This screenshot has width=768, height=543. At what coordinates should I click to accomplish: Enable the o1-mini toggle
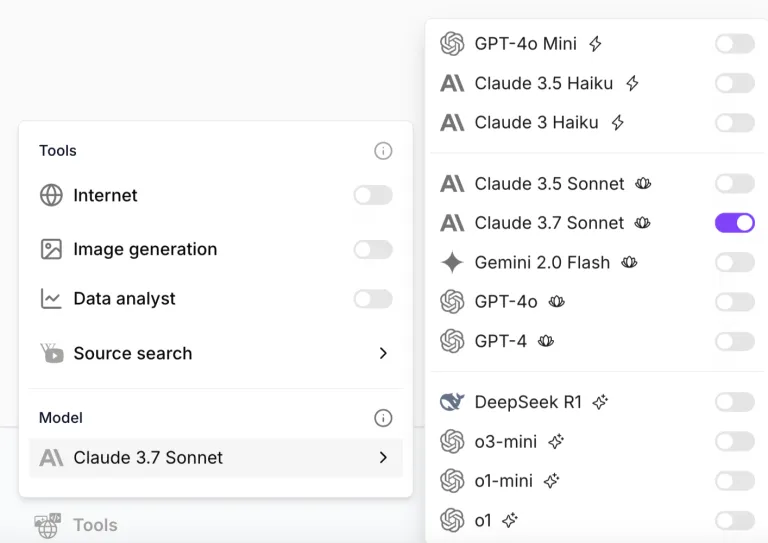click(x=735, y=481)
